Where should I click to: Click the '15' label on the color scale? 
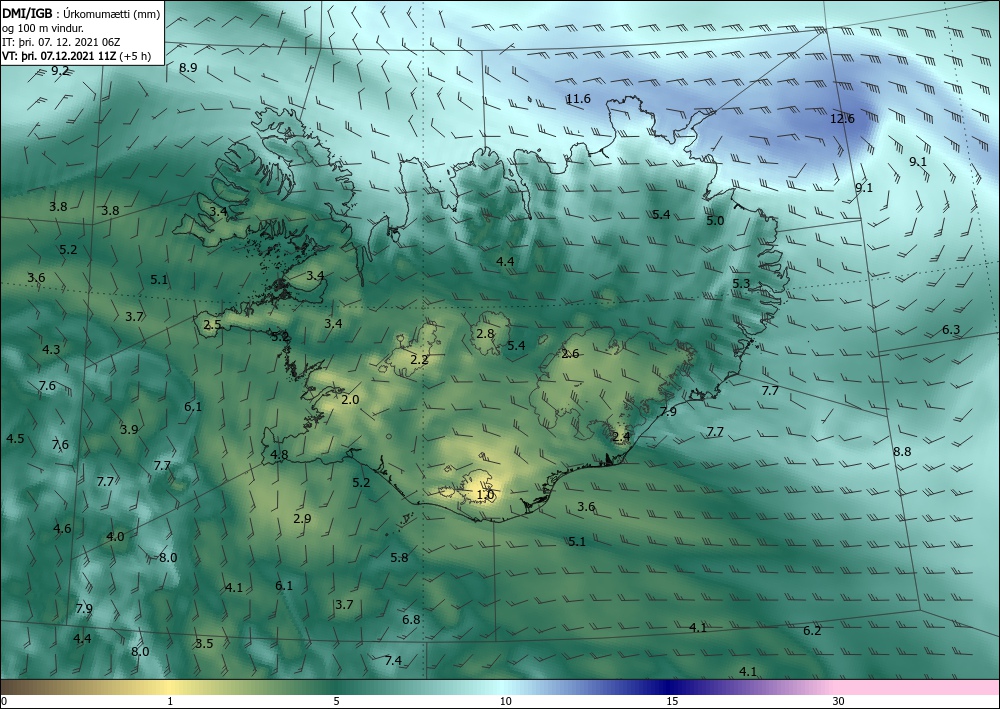[x=672, y=702]
